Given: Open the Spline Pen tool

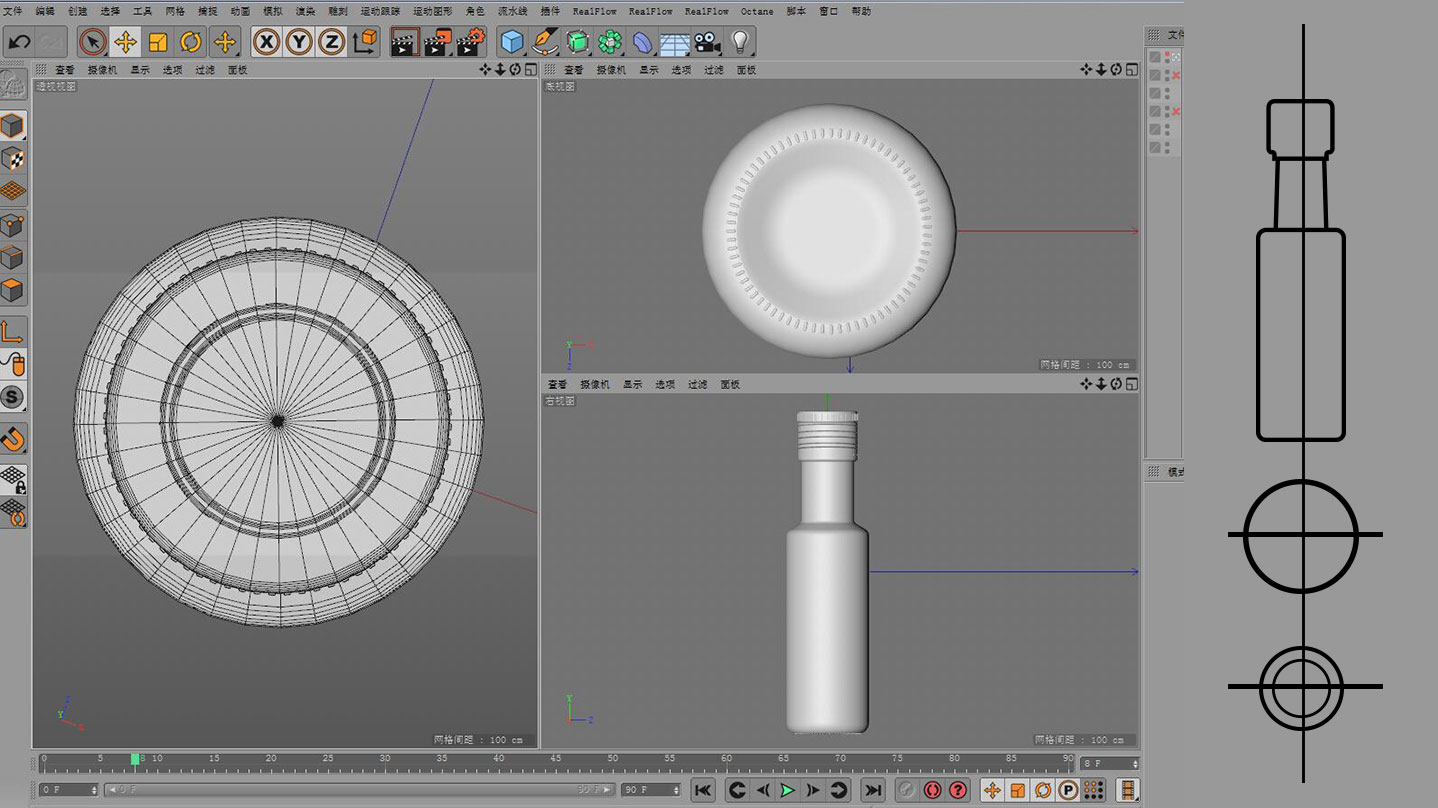Looking at the screenshot, I should pos(545,42).
